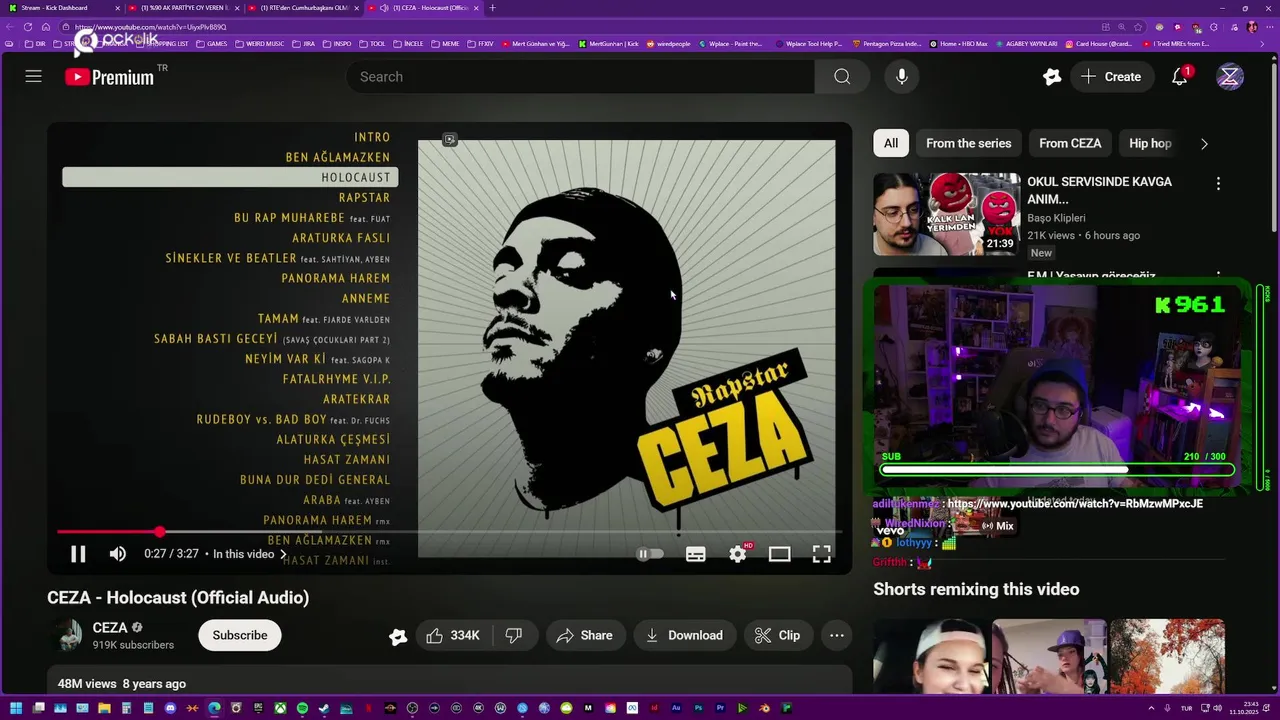Download the video

tap(685, 635)
